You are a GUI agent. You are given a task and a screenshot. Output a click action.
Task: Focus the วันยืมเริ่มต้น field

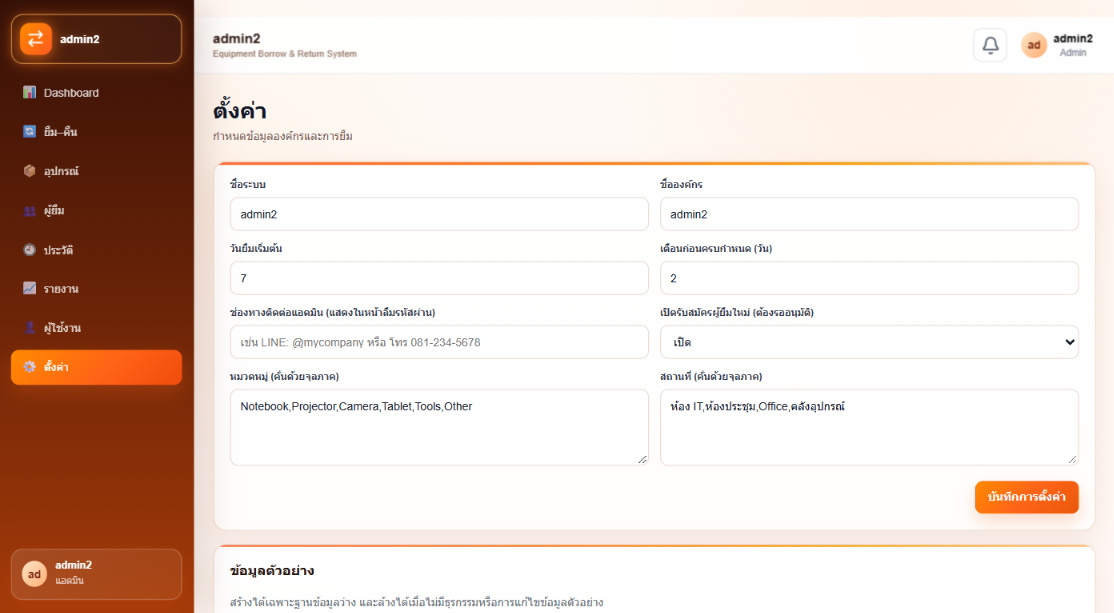(439, 278)
